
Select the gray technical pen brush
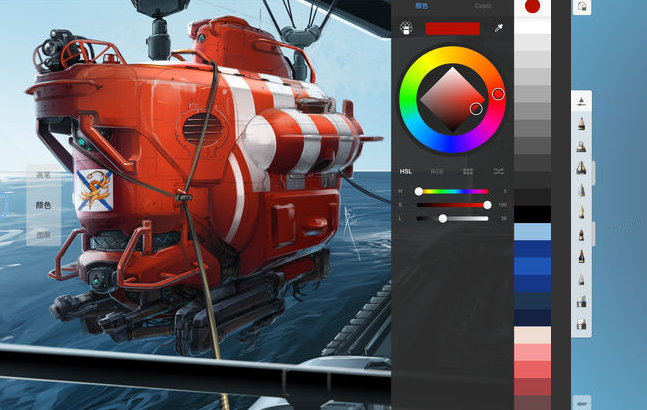coord(581,190)
